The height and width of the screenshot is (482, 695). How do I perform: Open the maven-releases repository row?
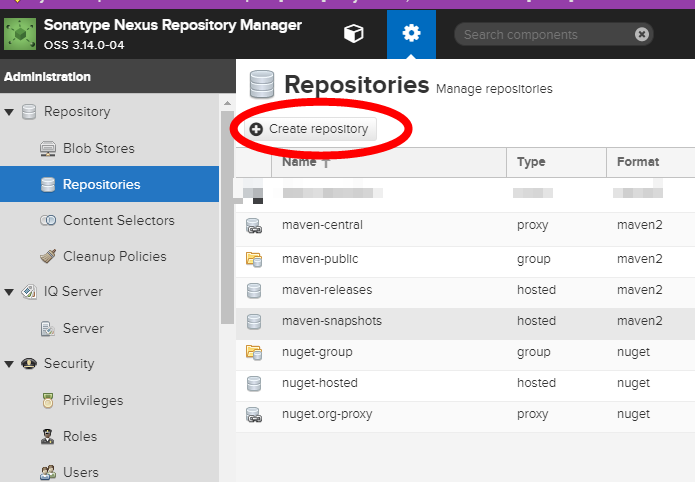tap(465, 293)
